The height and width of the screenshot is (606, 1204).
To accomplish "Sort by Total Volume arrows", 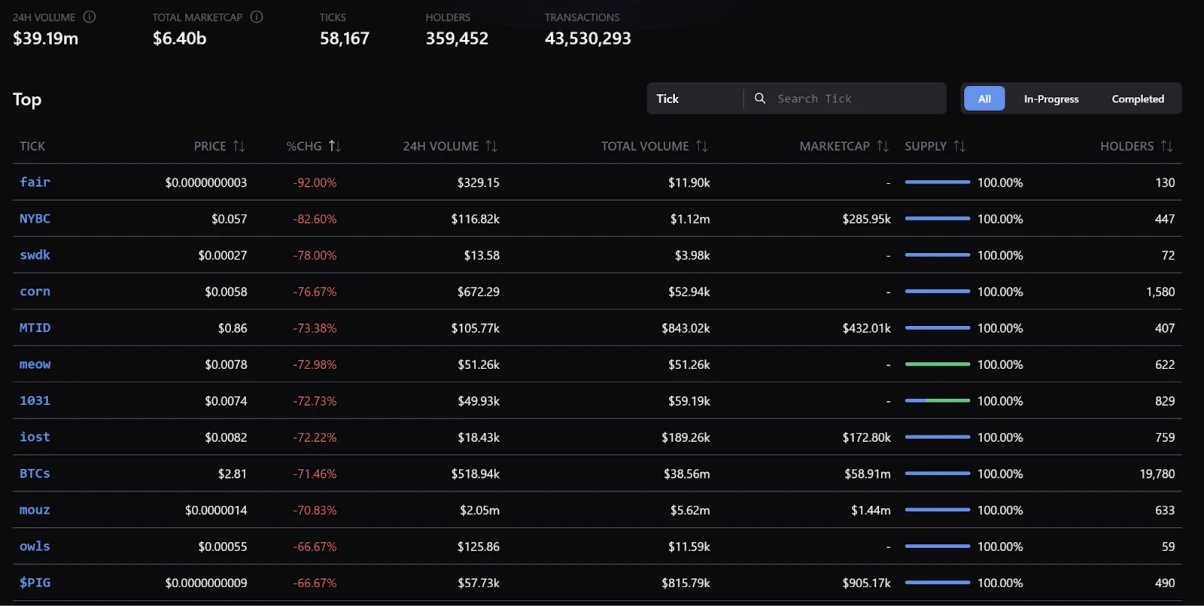I will point(701,146).
